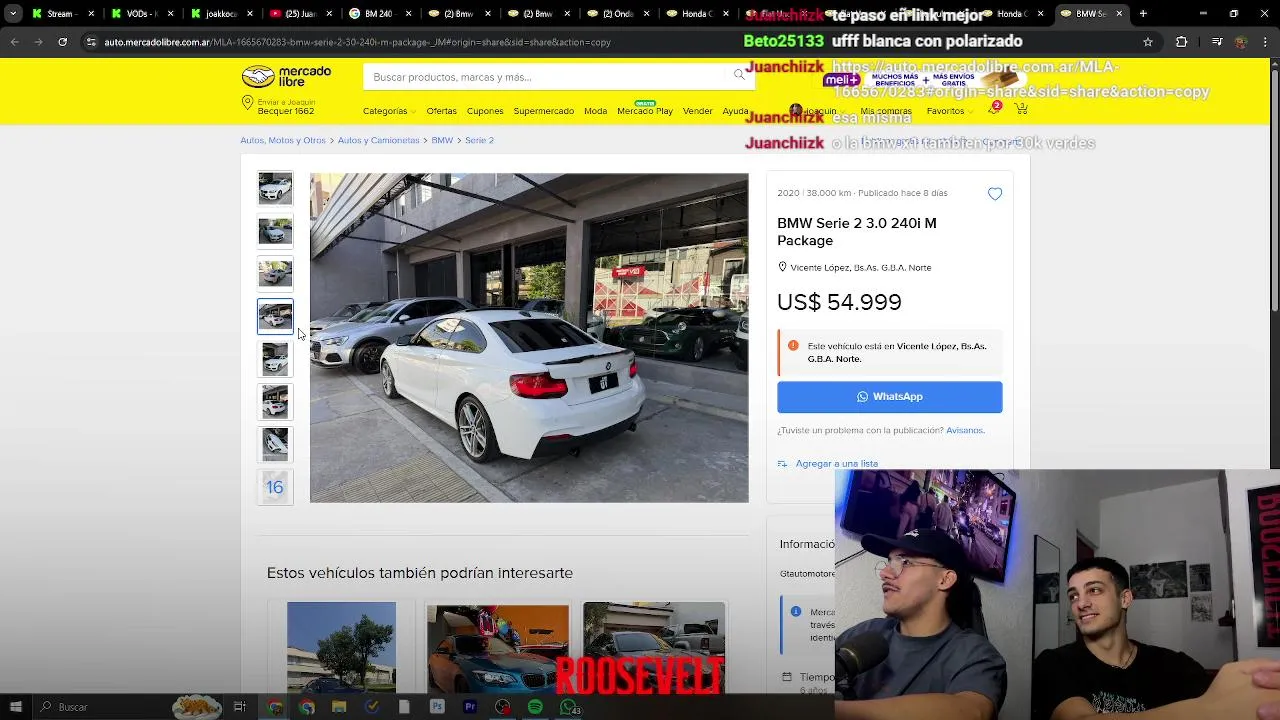
Task: Select seventh car photo thumbnail
Action: 275,444
